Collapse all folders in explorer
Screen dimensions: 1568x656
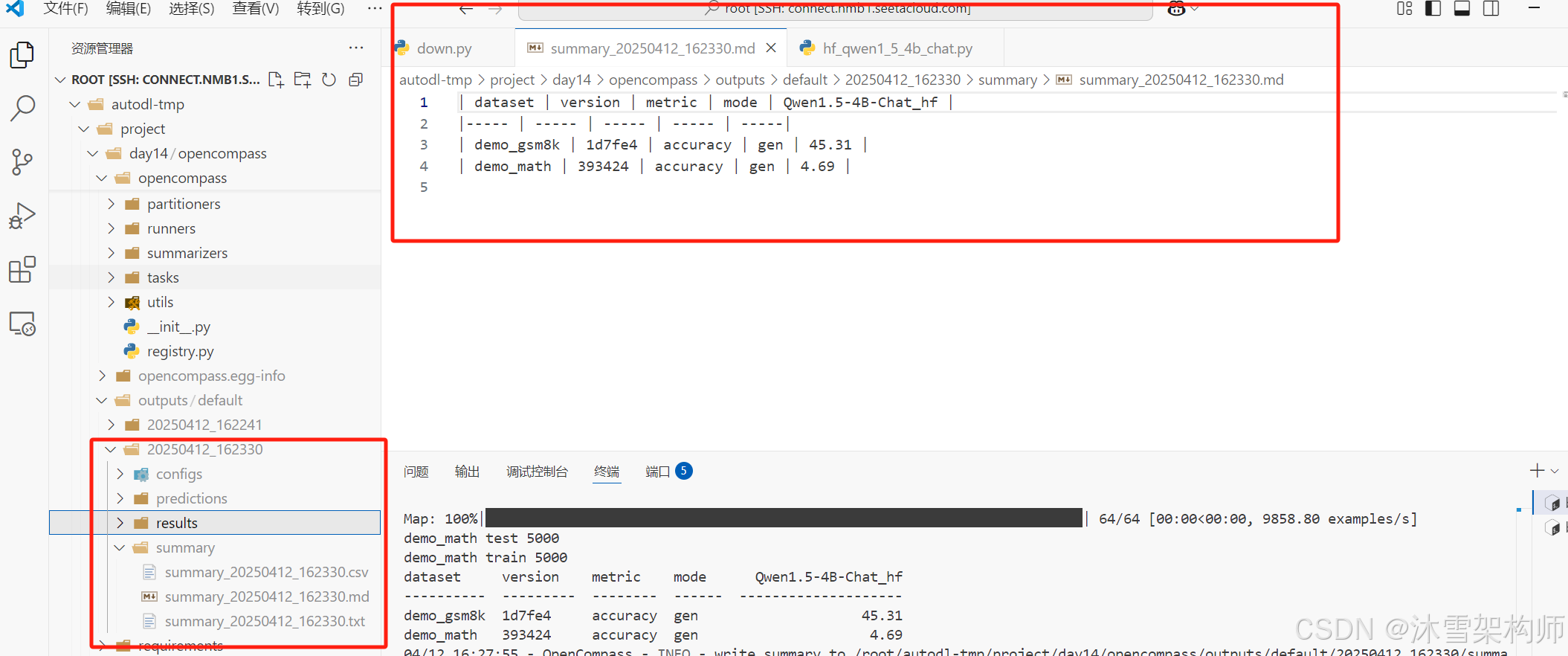(x=356, y=80)
